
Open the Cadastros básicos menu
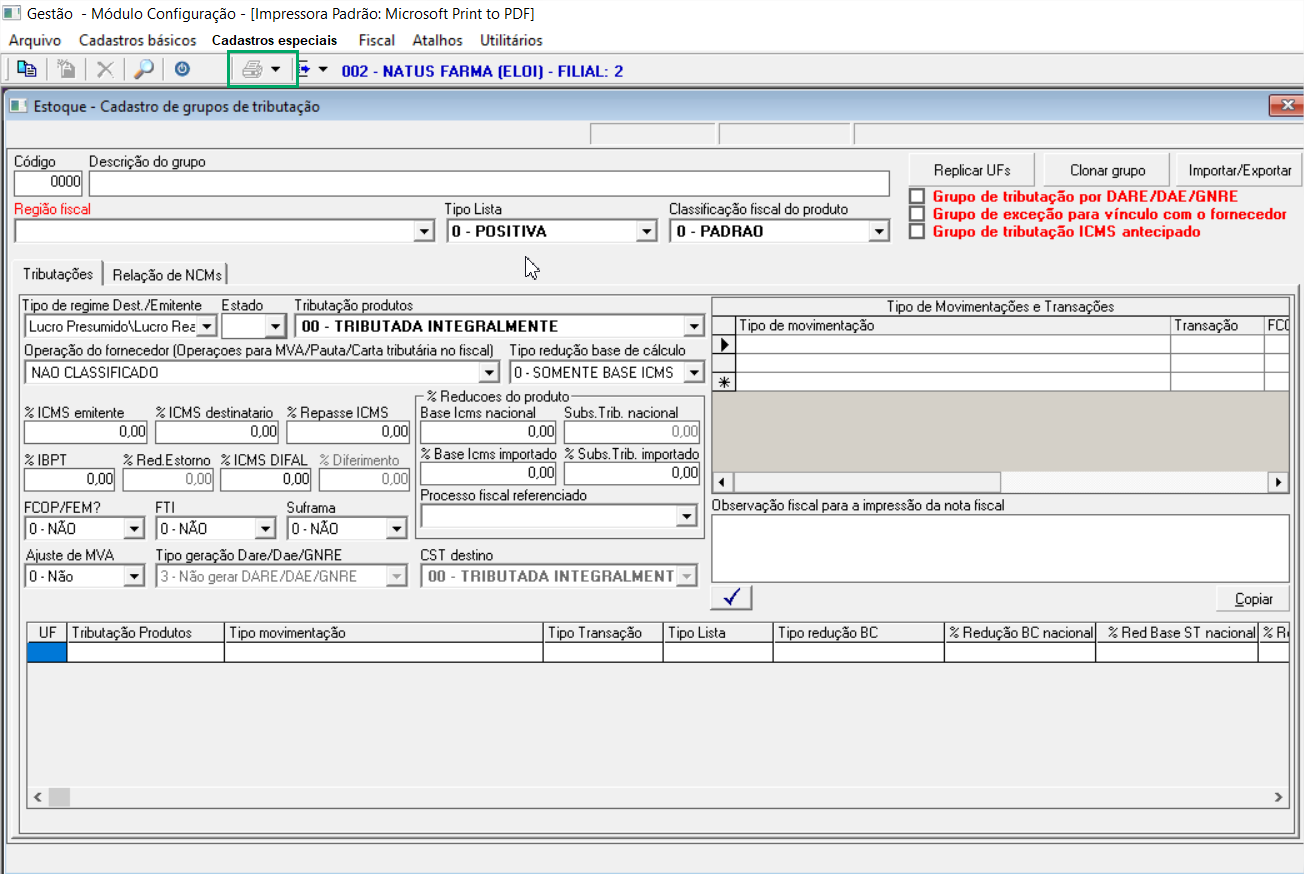(x=138, y=40)
